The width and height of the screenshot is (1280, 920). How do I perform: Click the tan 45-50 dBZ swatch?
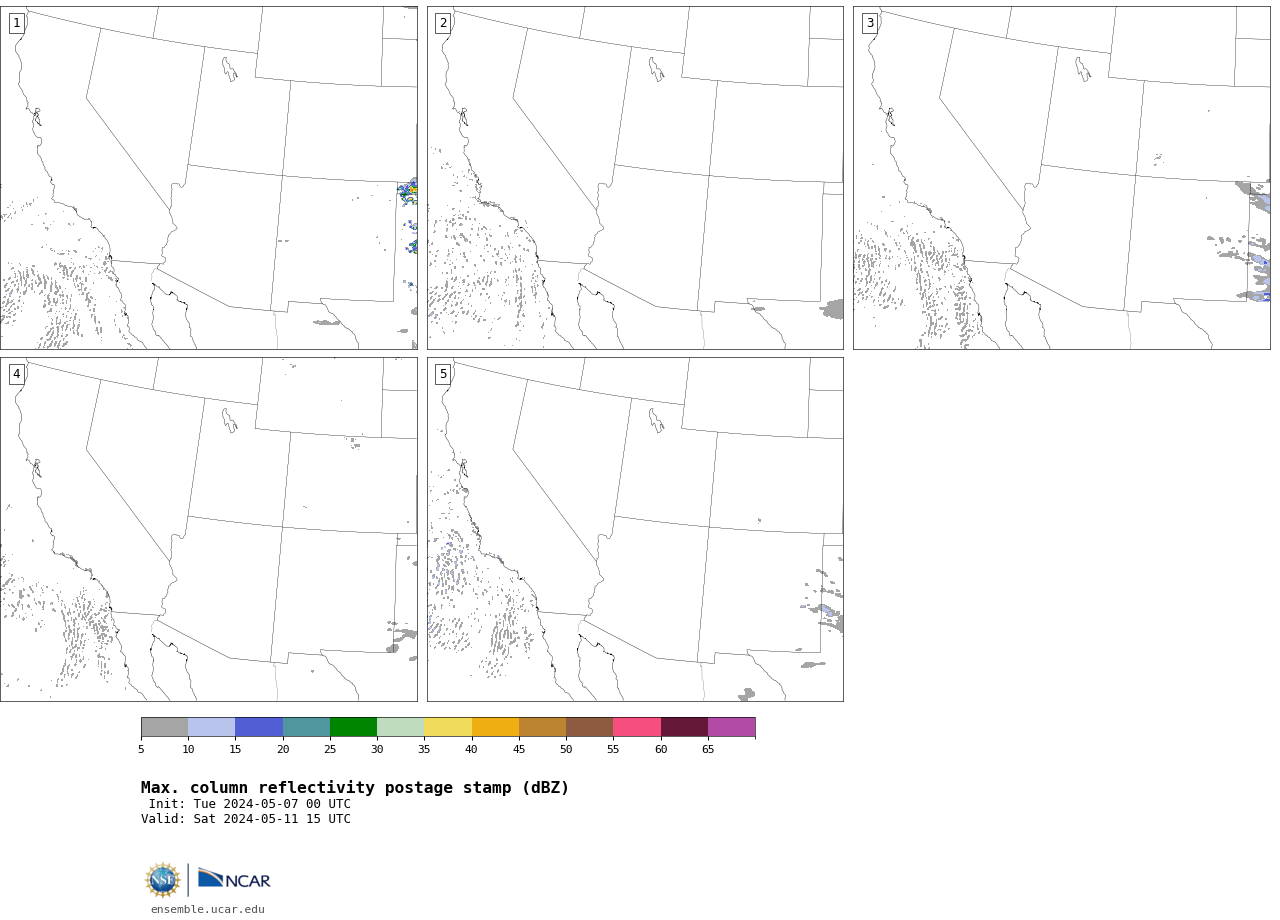pos(542,727)
